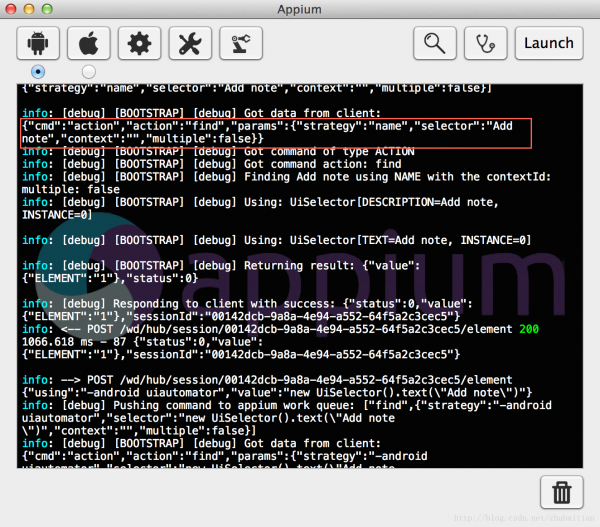600x527 pixels.
Task: Select the Android platform radio button
Action: pyautogui.click(x=38, y=72)
